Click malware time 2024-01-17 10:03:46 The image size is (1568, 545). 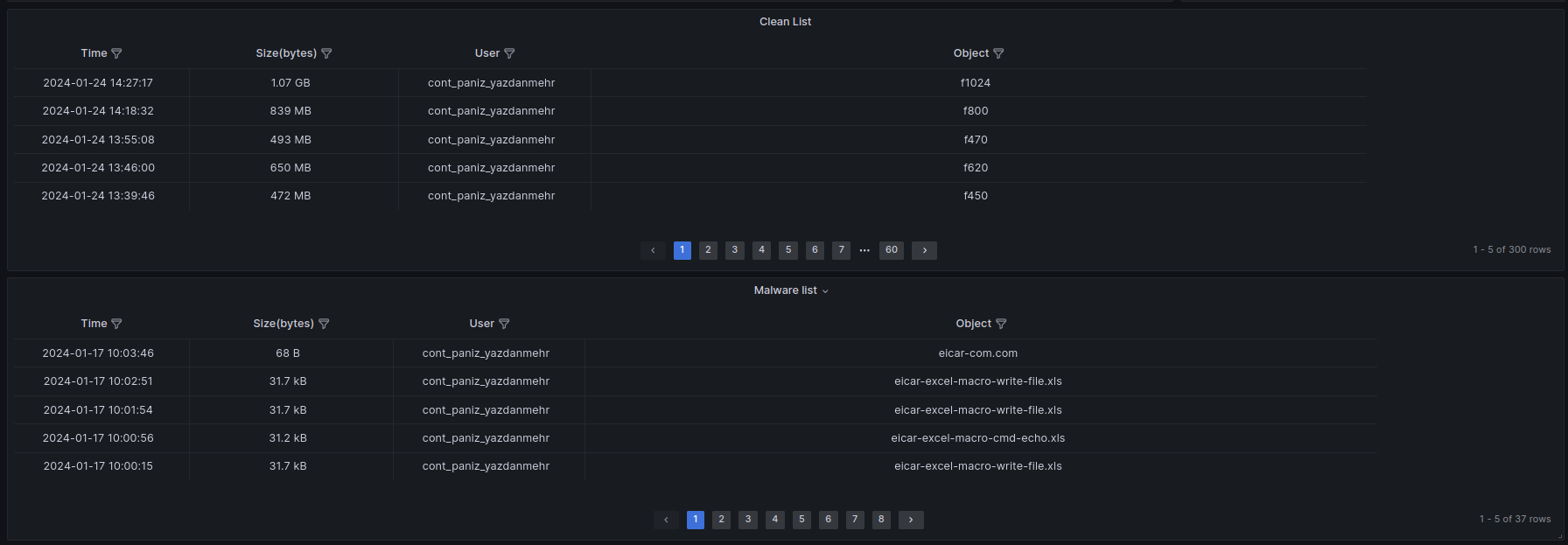click(98, 353)
